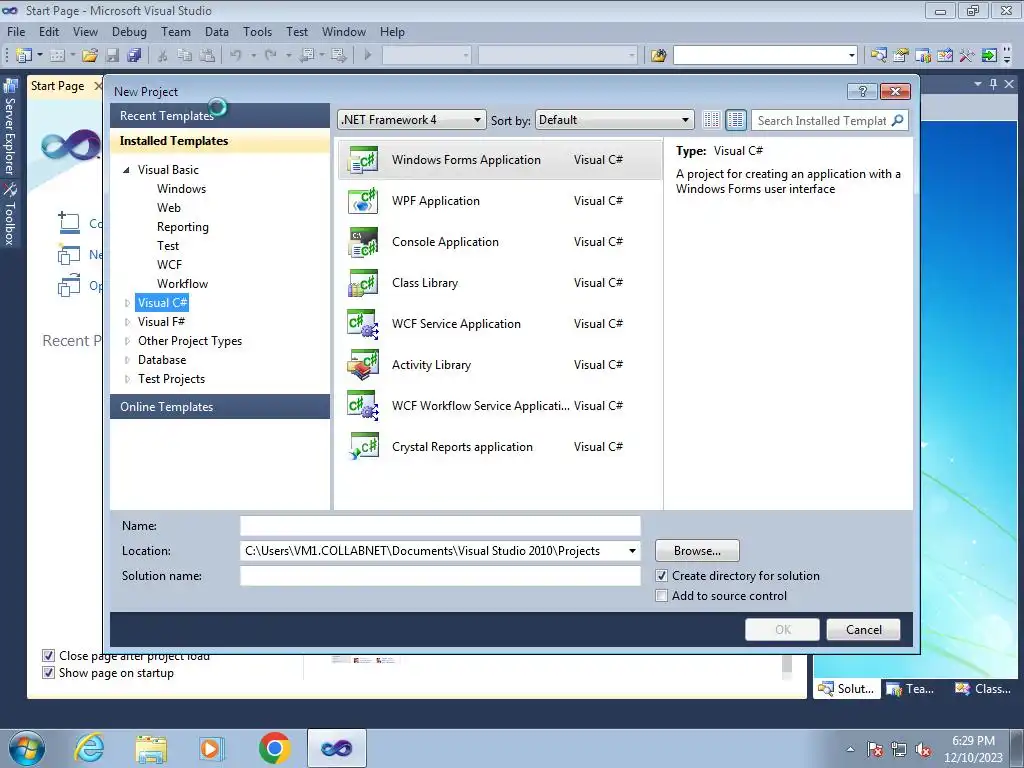Click into the Solution name field

440,576
